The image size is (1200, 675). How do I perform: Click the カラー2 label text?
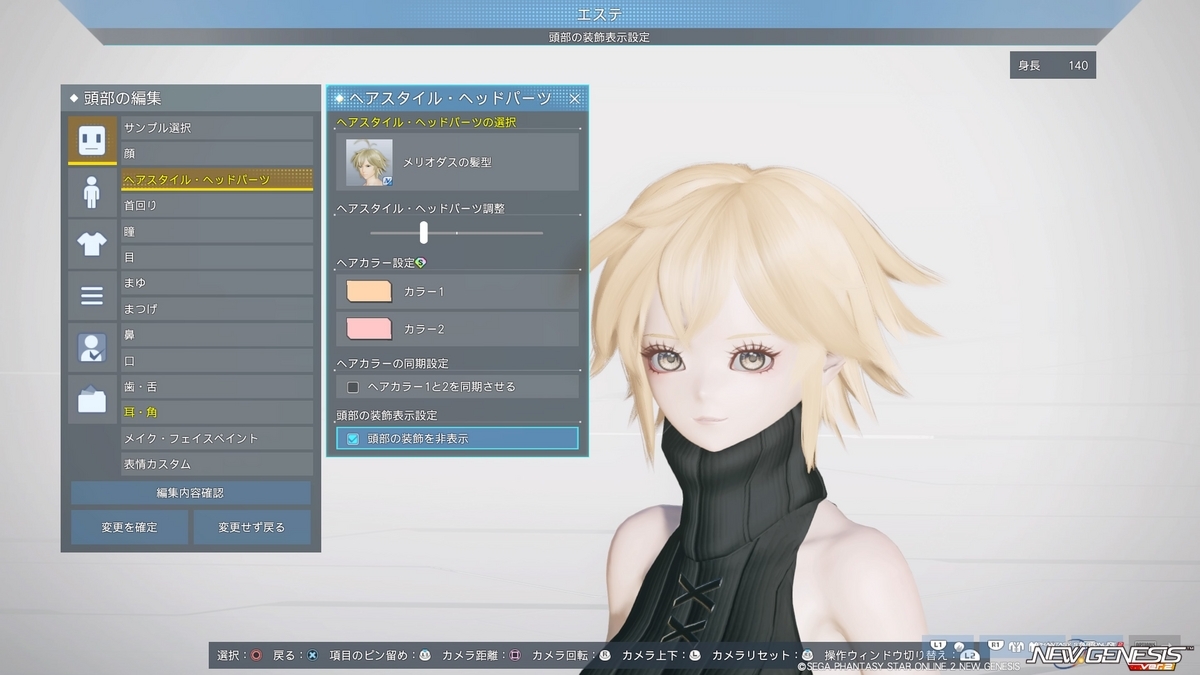pyautogui.click(x=424, y=329)
